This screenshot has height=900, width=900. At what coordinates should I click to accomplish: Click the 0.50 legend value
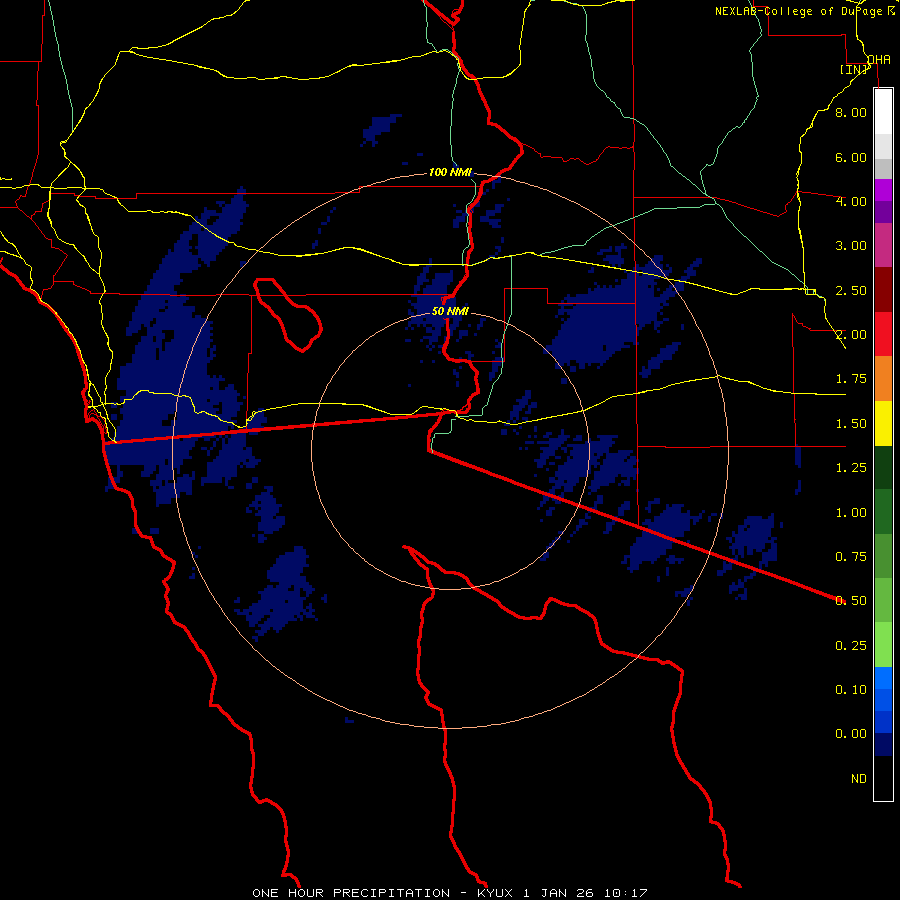(x=851, y=601)
